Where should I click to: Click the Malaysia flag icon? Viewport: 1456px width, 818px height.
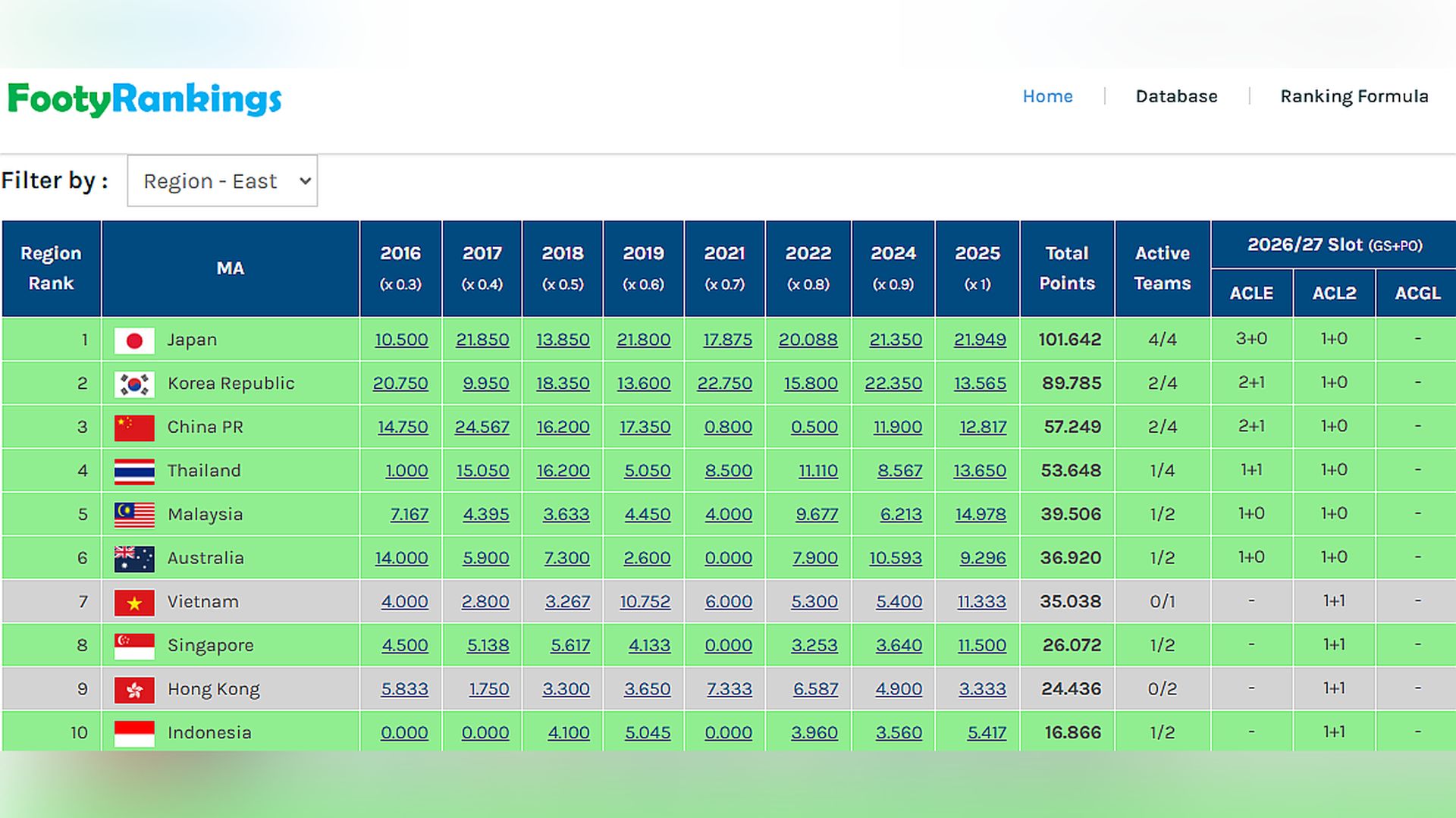point(134,515)
